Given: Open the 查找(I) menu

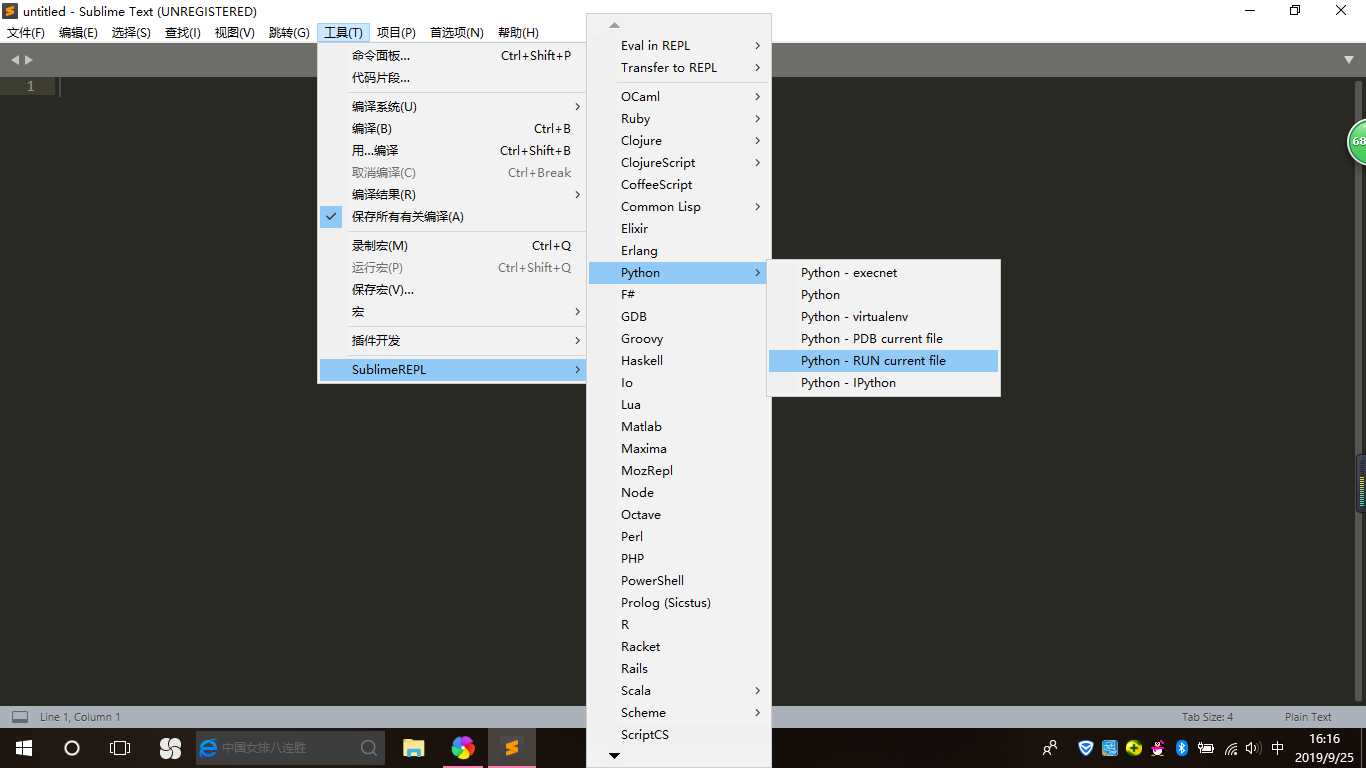Looking at the screenshot, I should coord(182,33).
